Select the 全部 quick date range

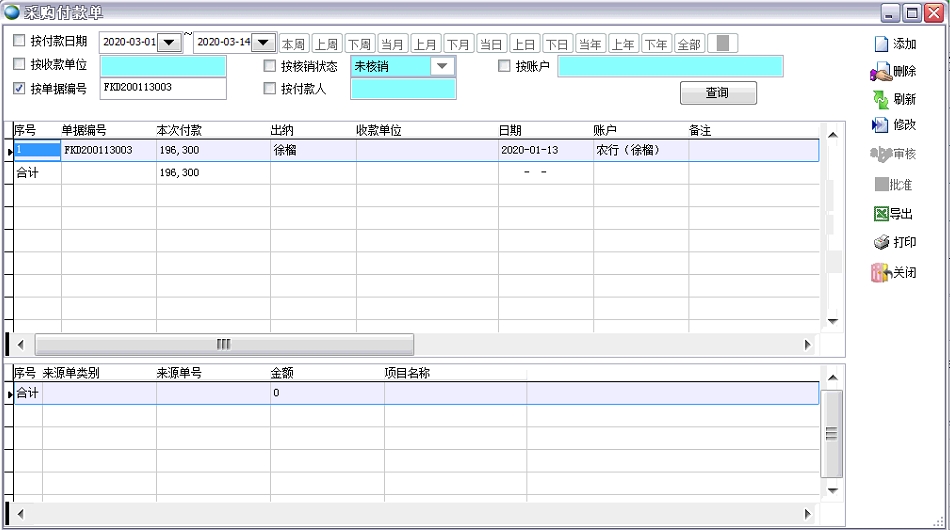tap(689, 44)
